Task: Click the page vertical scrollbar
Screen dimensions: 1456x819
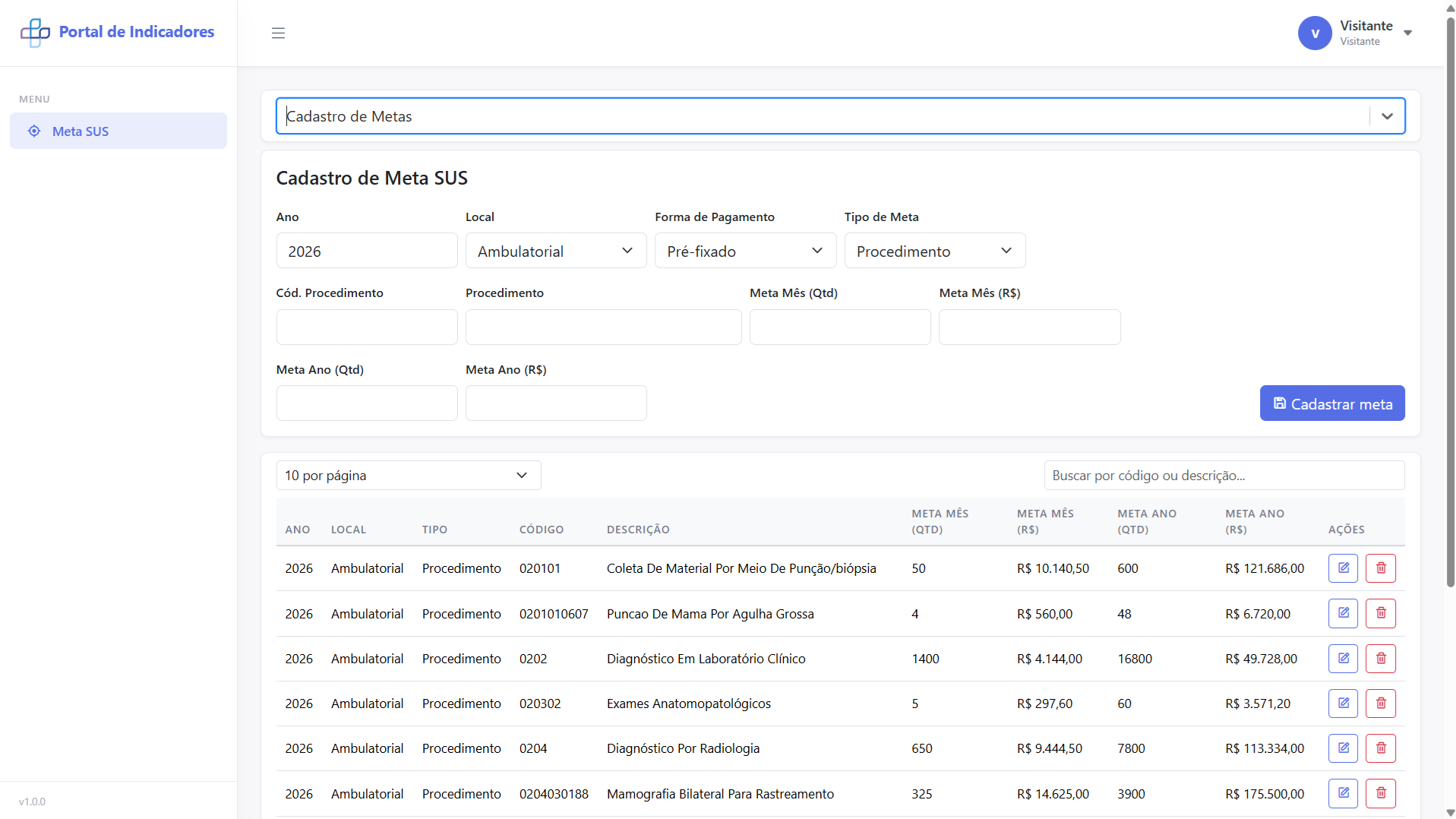Action: tap(1450, 304)
